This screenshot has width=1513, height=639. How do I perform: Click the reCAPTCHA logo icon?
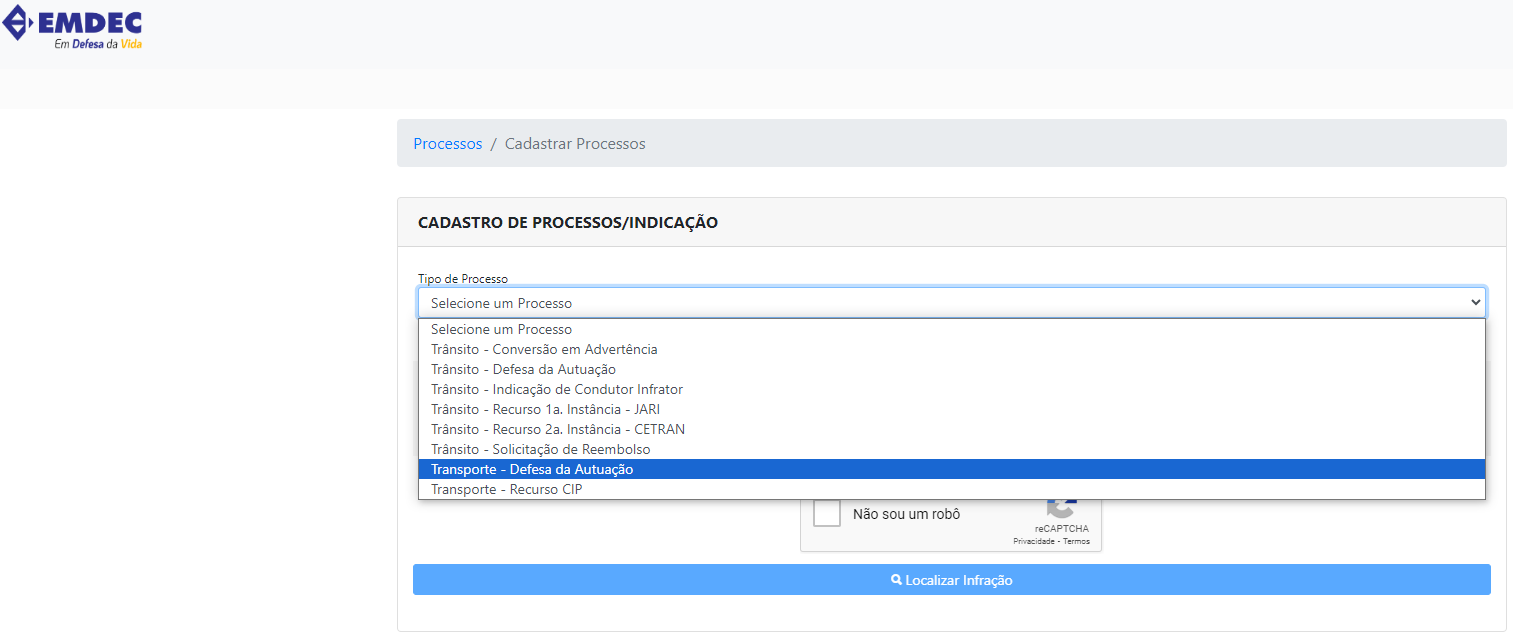click(1061, 506)
